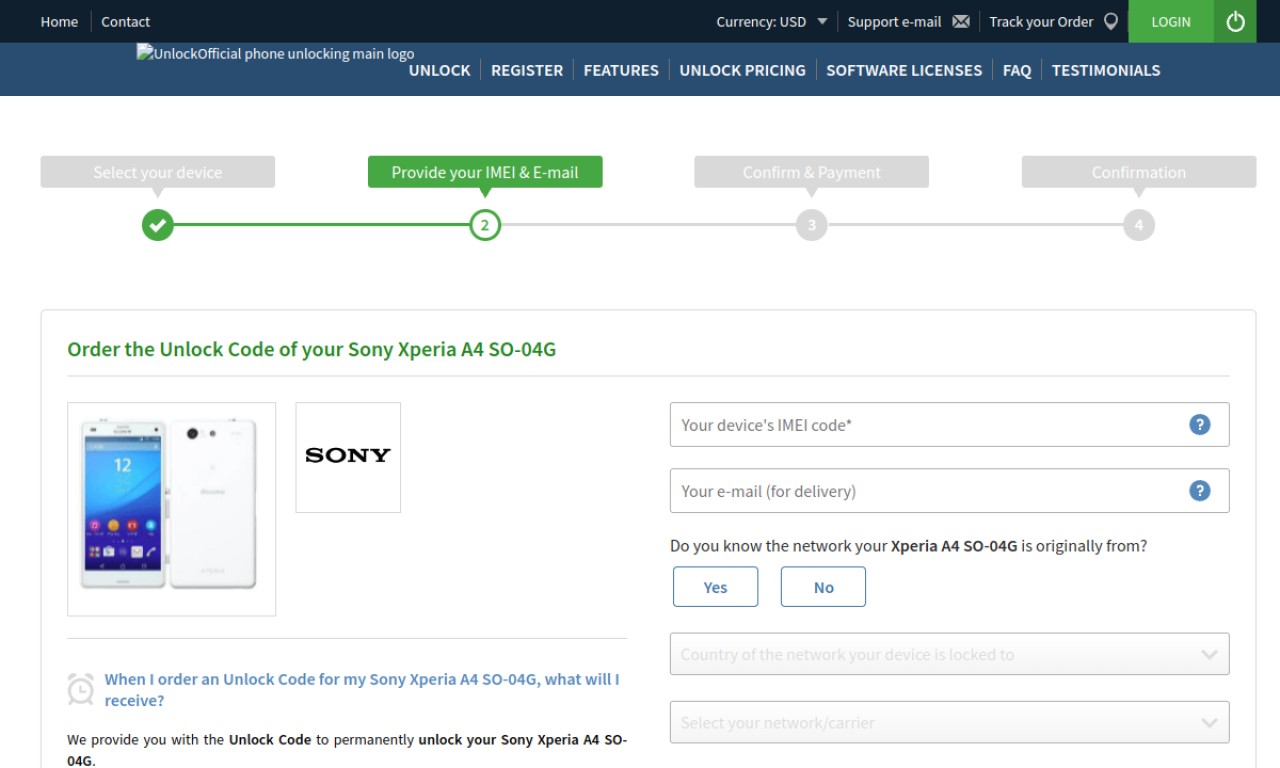Open the Contact link
1280x768 pixels.
126,21
